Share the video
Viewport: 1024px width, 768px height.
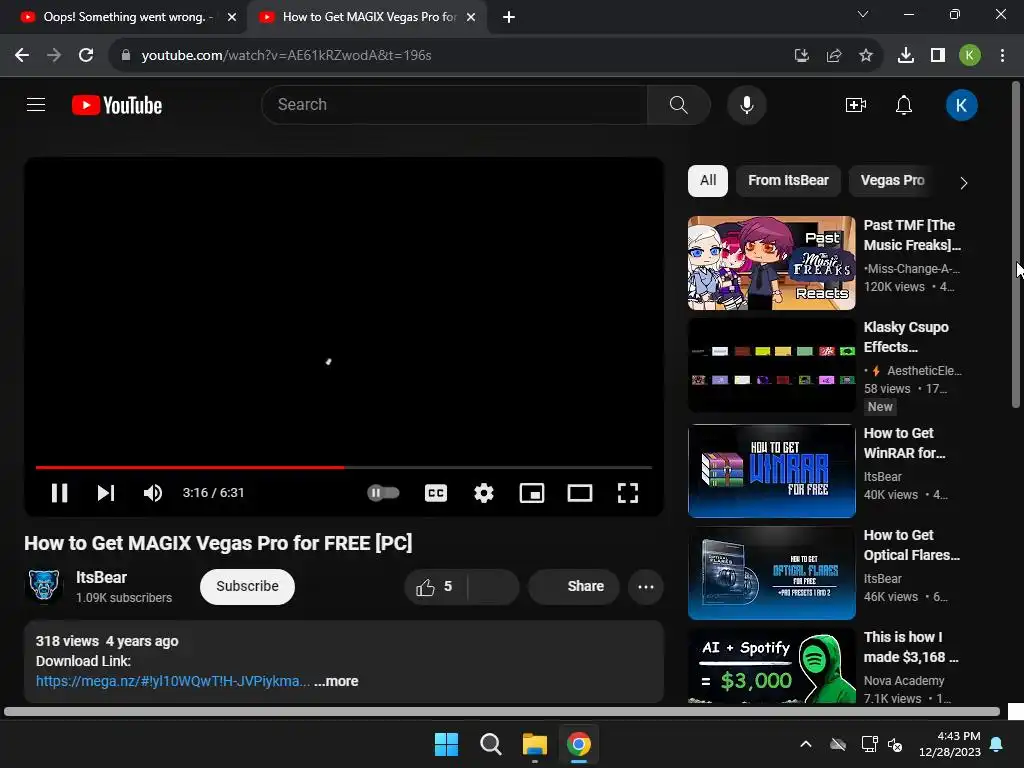click(574, 586)
